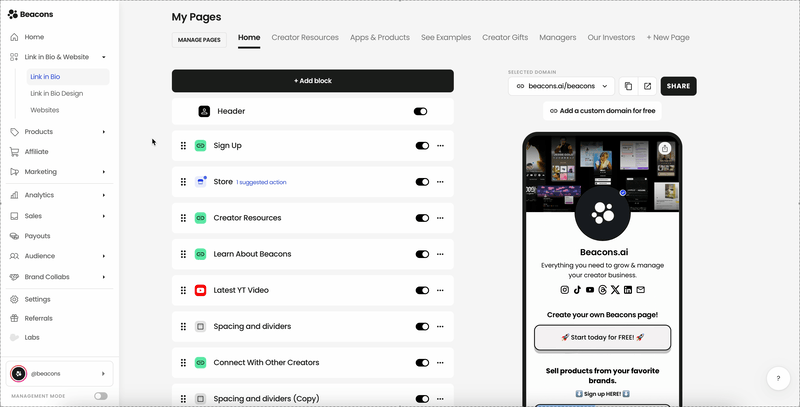Open Link in Bio Design page
Image resolution: width=800 pixels, height=407 pixels.
coord(57,93)
